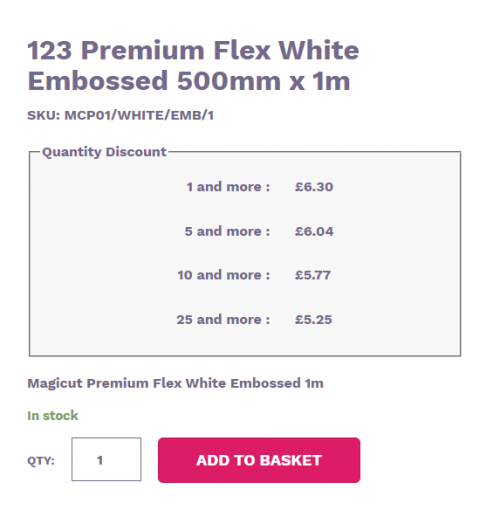Click the green In stock status

click(53, 416)
